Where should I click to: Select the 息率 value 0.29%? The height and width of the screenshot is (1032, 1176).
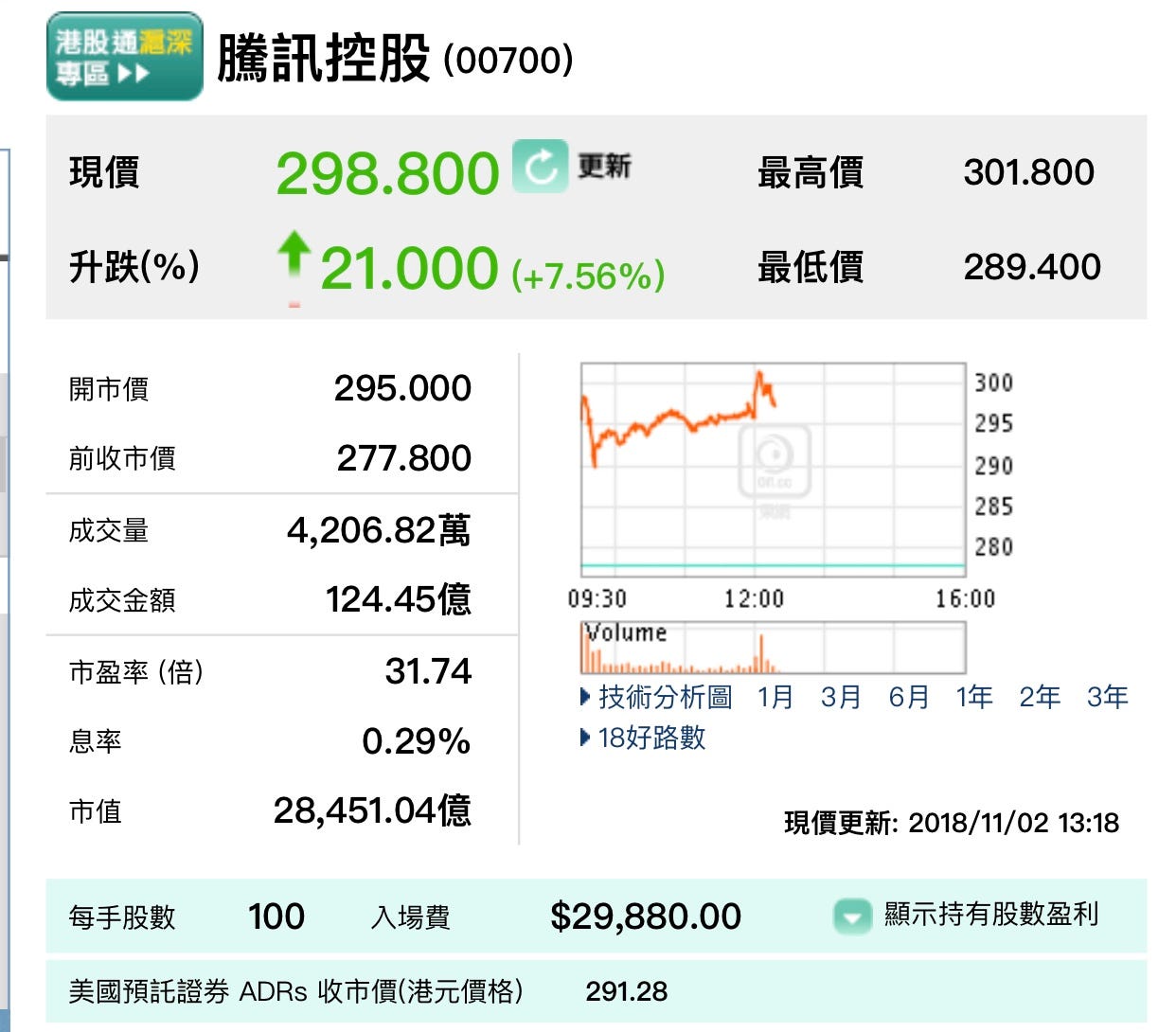pos(417,741)
